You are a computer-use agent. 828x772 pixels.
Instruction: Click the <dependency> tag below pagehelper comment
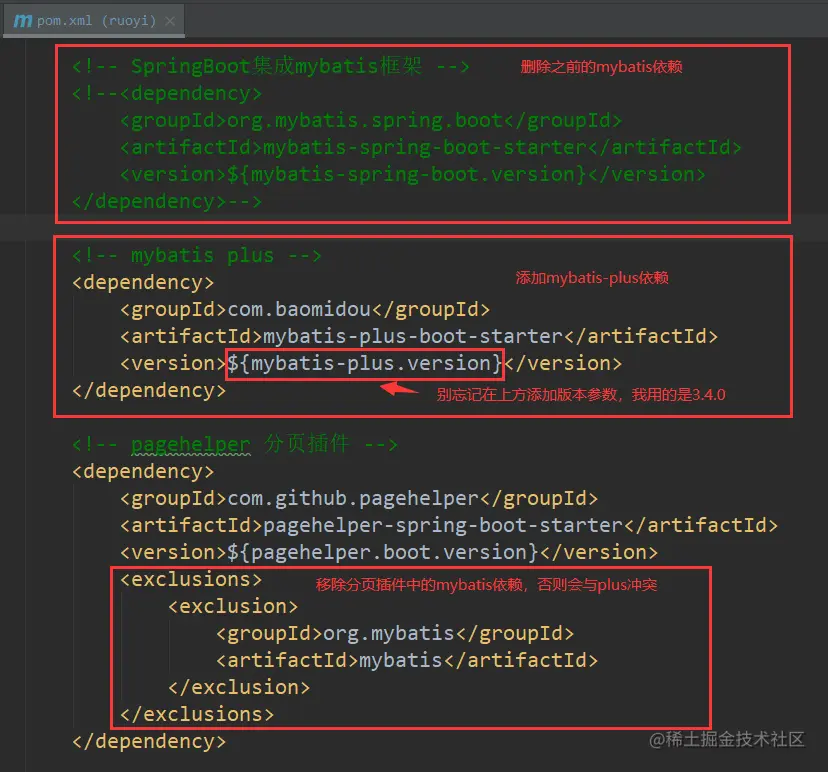coord(143,472)
